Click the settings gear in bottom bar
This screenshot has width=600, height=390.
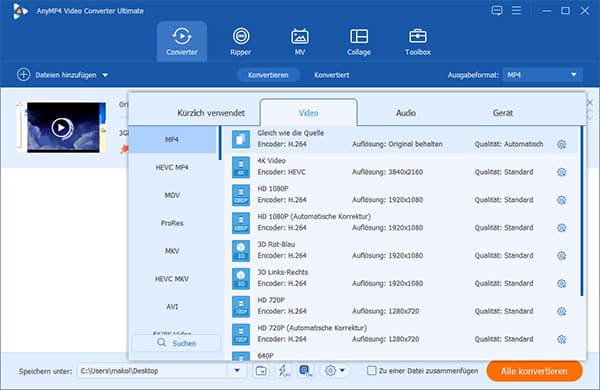[x=330, y=370]
